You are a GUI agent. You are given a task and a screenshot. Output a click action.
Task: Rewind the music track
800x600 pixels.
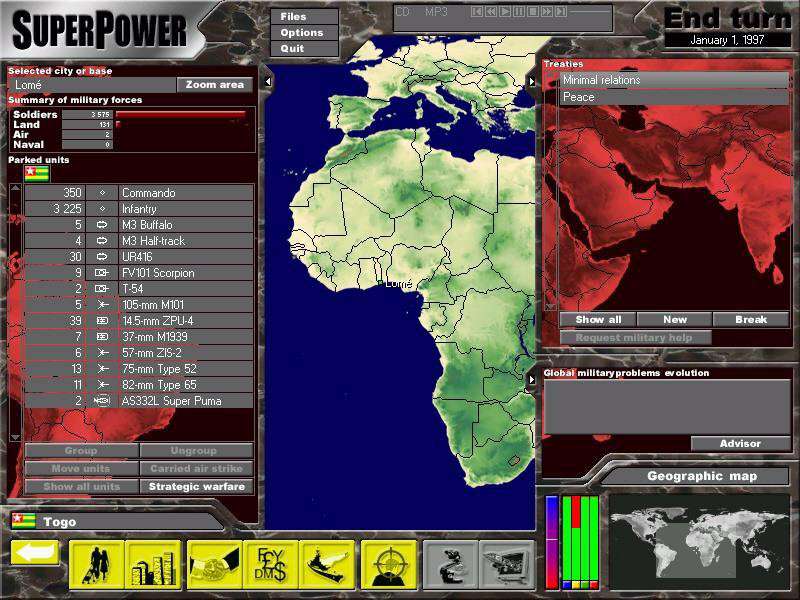(491, 11)
